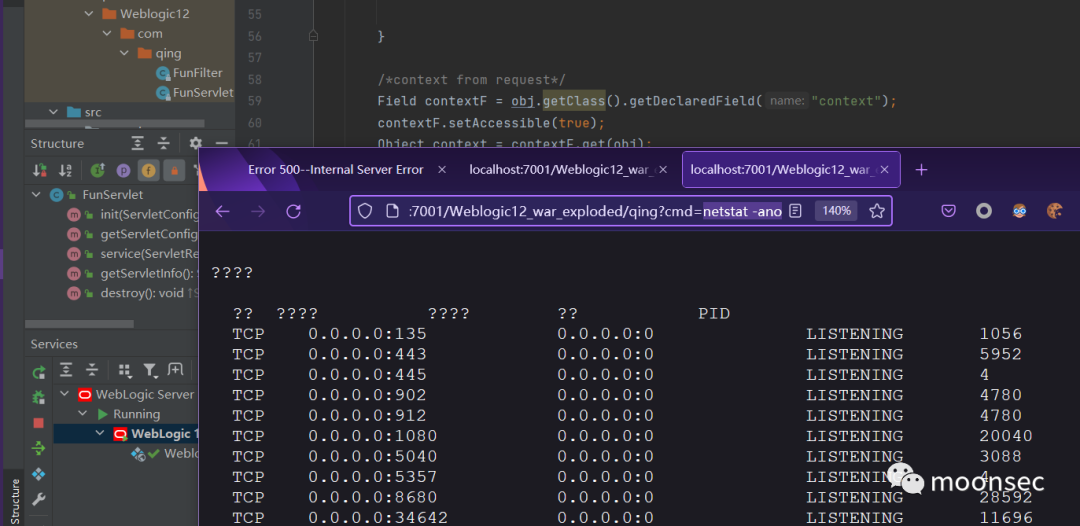Toggle reader view in the address bar
The height and width of the screenshot is (526, 1080).
796,211
